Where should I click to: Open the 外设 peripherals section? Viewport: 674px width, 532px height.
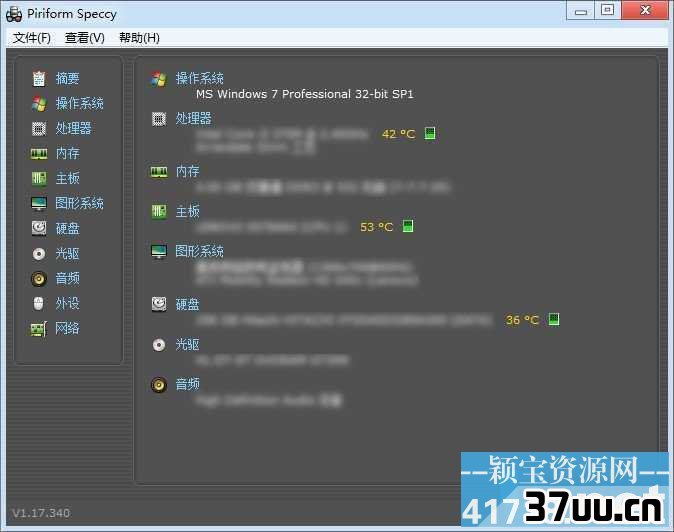click(x=67, y=303)
